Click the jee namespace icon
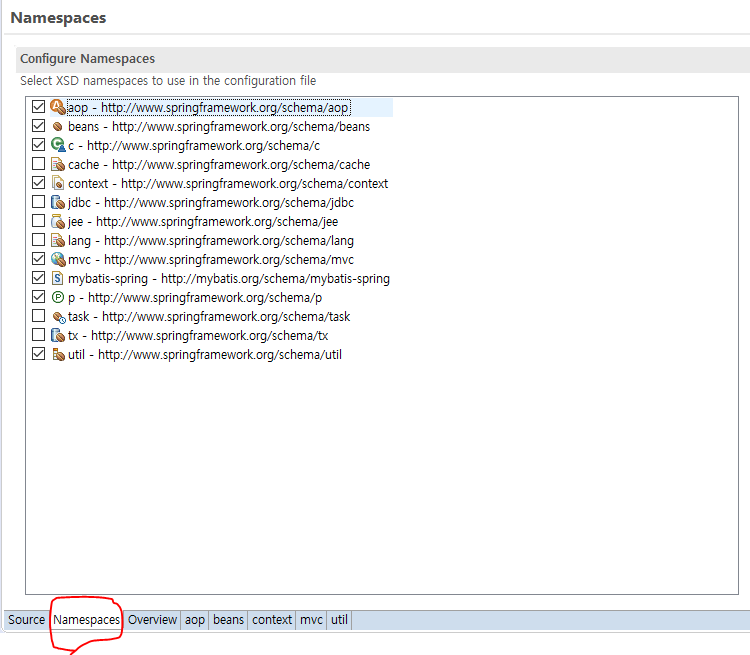This screenshot has width=750, height=655. [x=58, y=222]
